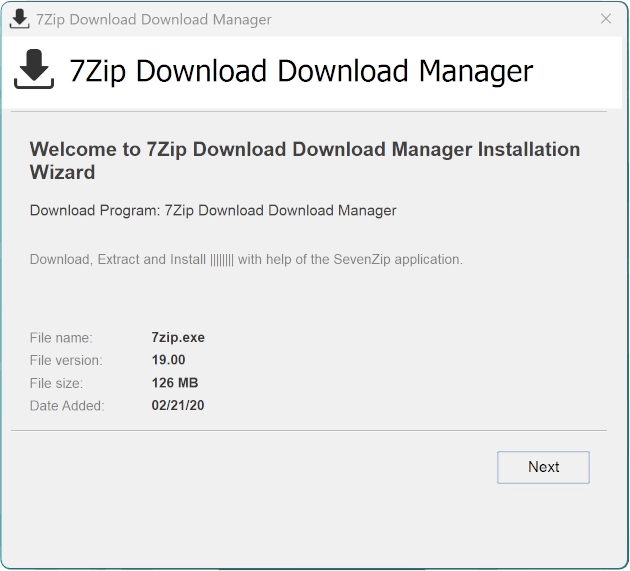Click the large header title 7Zip Download Download Manager
The image size is (630, 571).
pos(301,72)
